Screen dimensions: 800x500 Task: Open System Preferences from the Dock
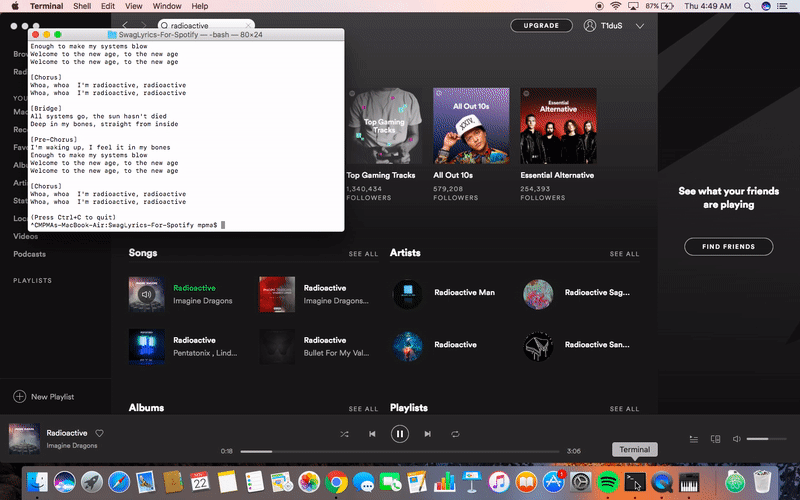[581, 482]
